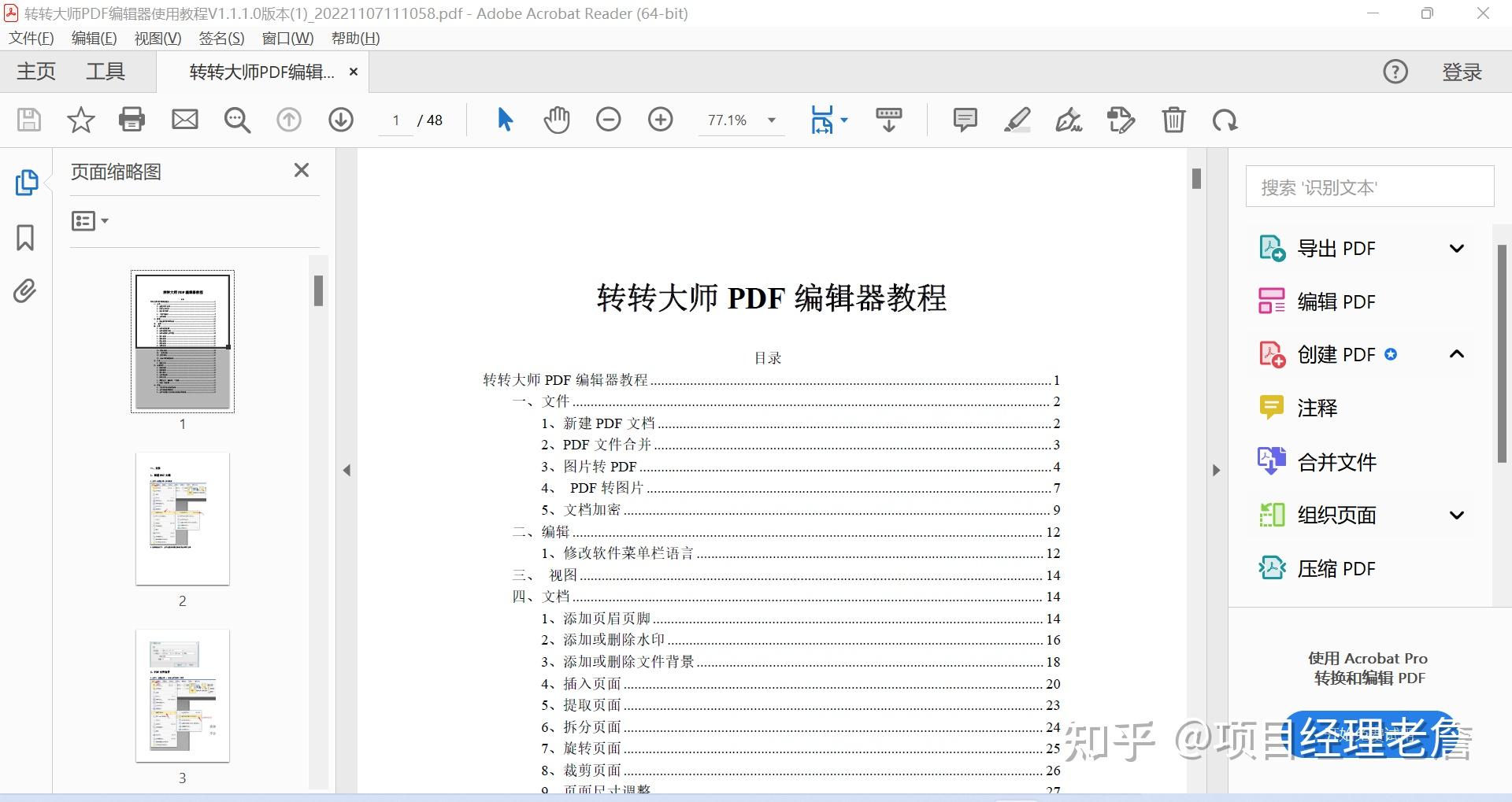1512x802 pixels.
Task: Open the Attachments paperclip icon
Action: [x=25, y=291]
